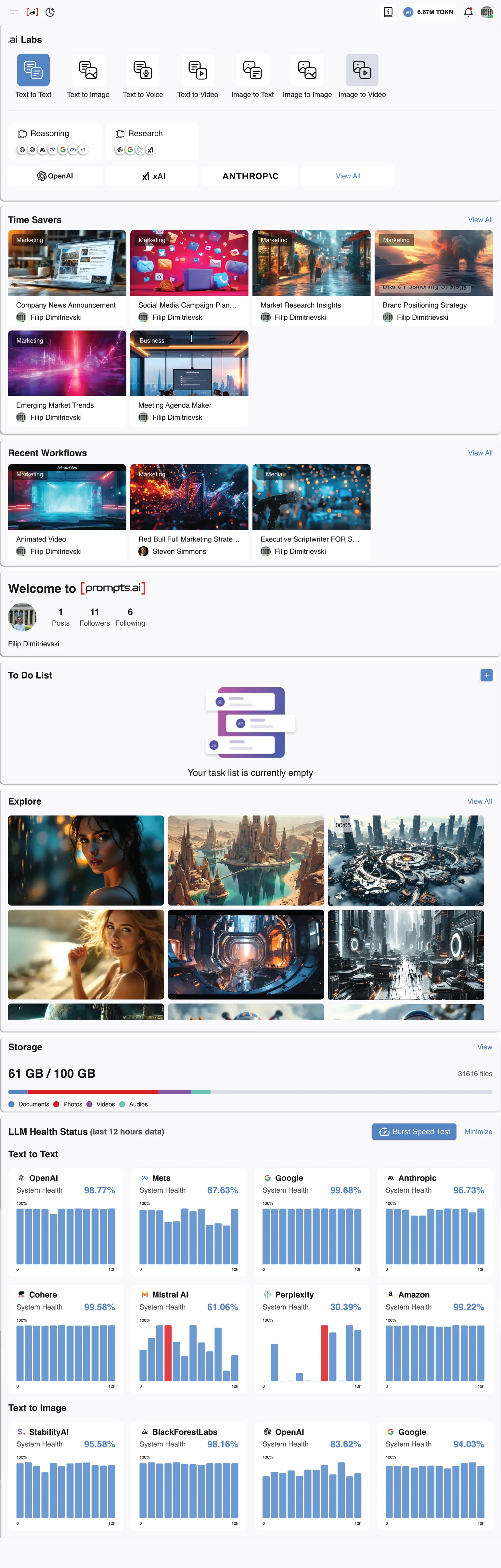The width and height of the screenshot is (501, 1568).
Task: Click the storage usage progress bar
Action: pyautogui.click(x=250, y=1092)
